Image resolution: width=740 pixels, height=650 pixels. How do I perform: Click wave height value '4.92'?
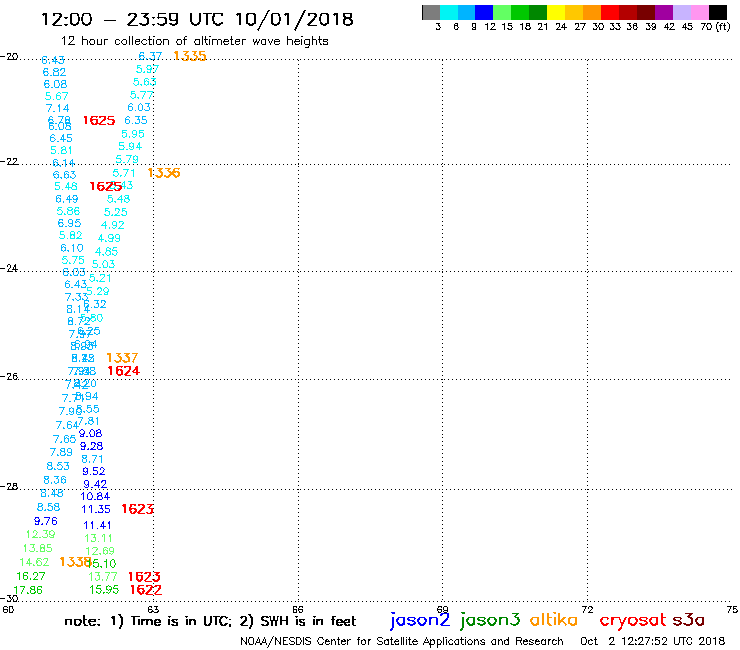113,225
